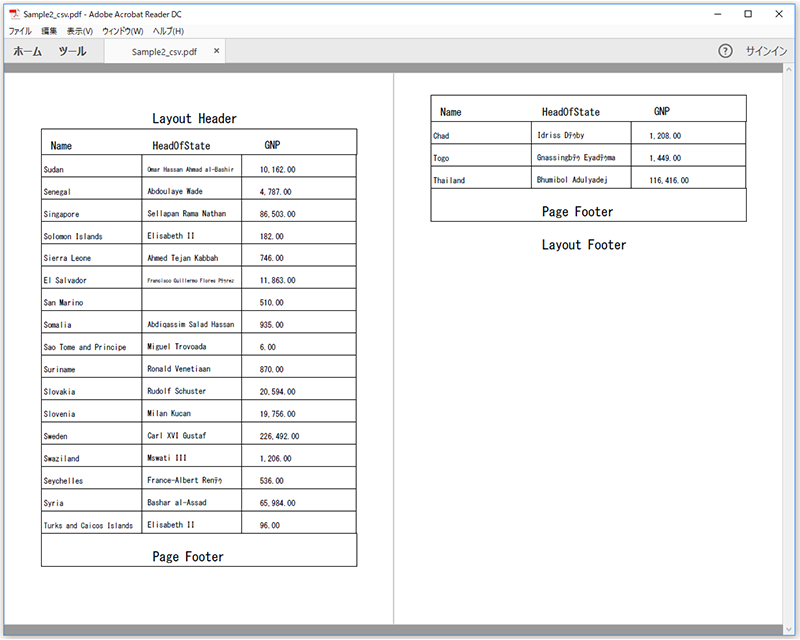800x640 pixels.
Task: Click the scroll down arrow at bottom right
Action: click(x=793, y=630)
